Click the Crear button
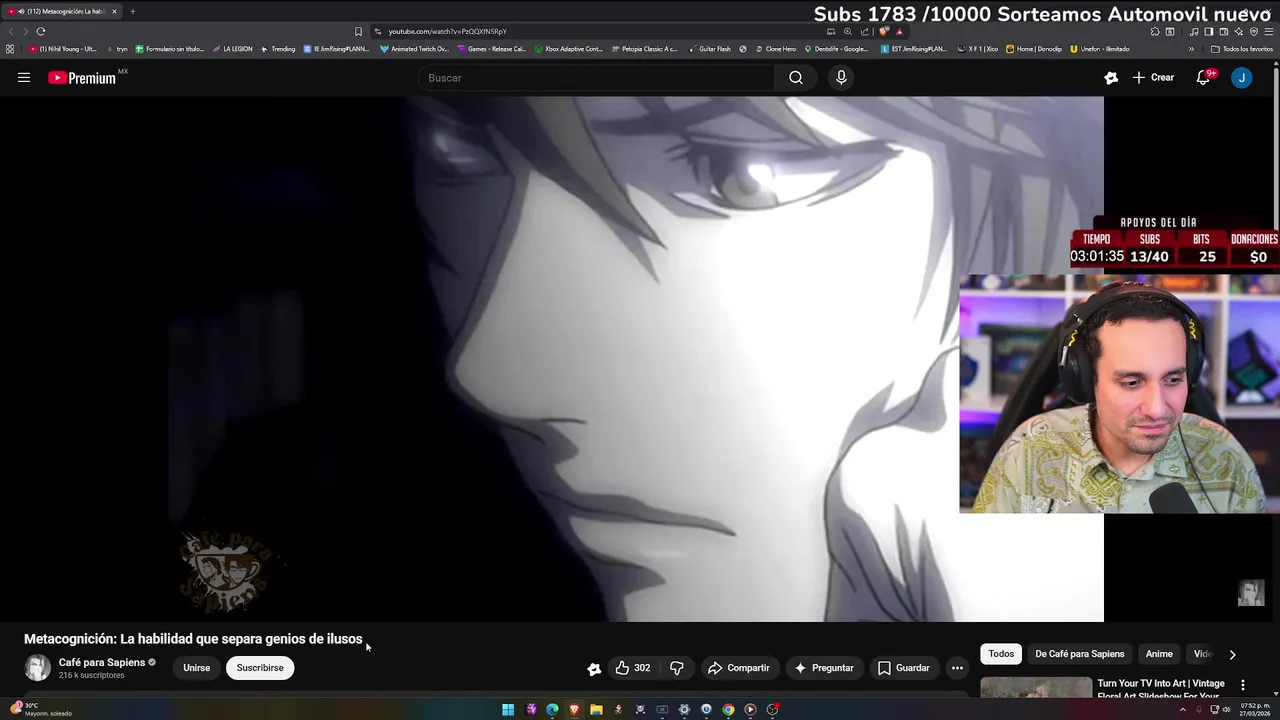 [1153, 77]
